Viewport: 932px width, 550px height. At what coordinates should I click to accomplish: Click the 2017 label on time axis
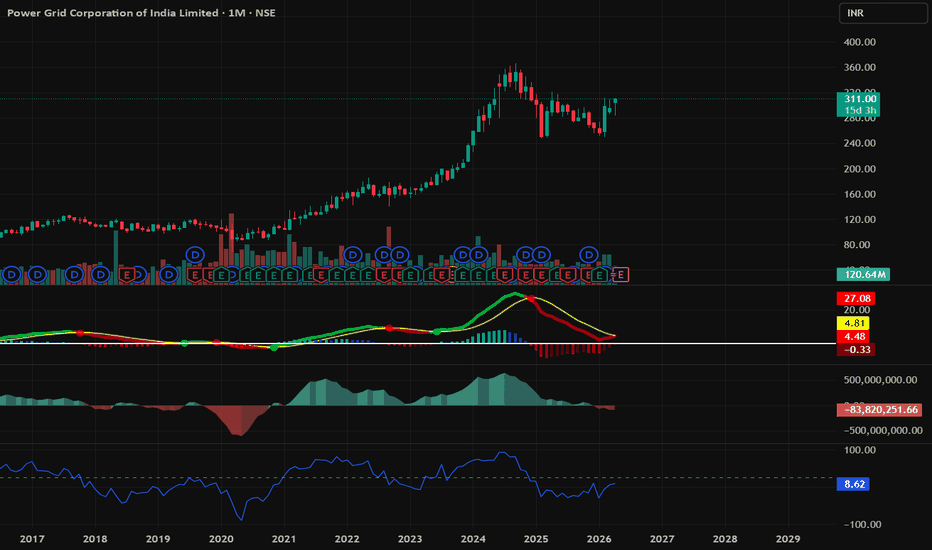[32, 539]
